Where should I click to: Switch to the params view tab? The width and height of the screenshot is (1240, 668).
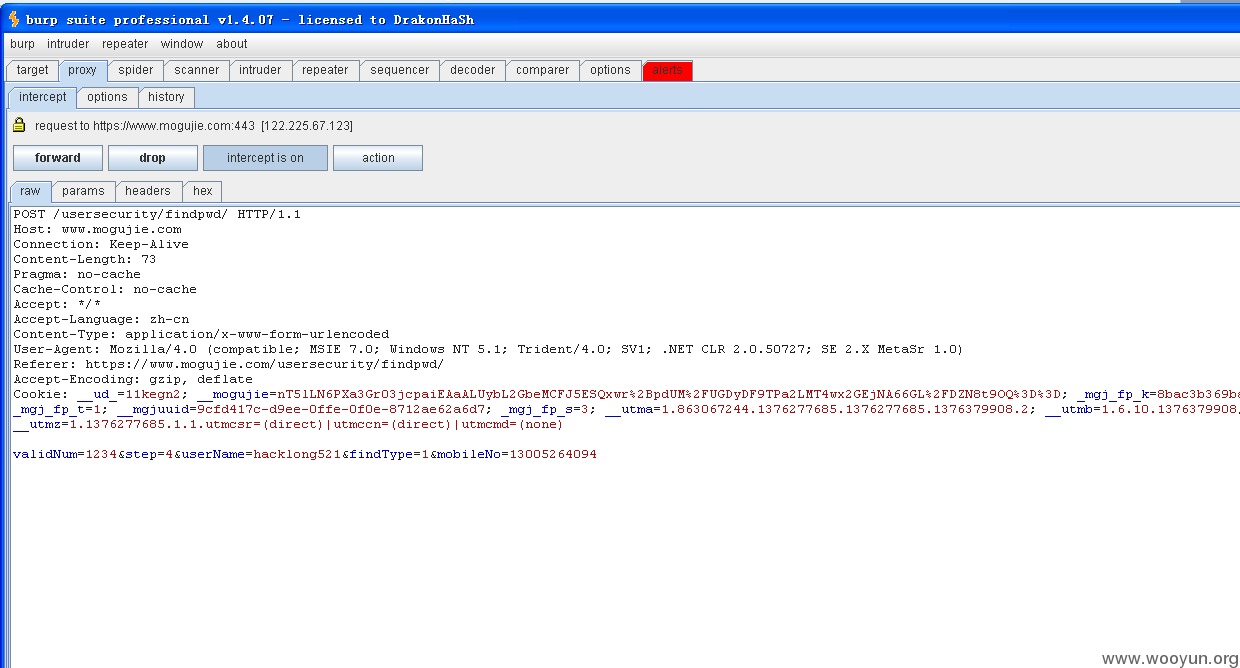tap(83, 191)
